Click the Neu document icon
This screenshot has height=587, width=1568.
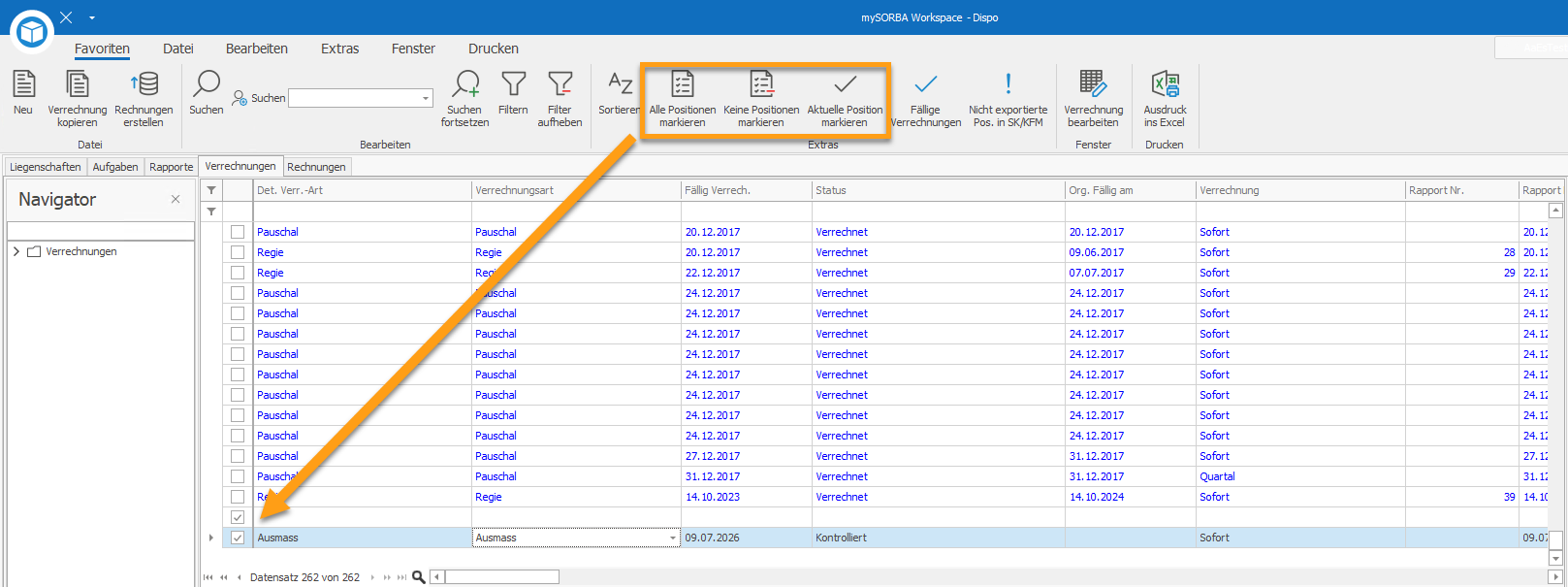23,83
